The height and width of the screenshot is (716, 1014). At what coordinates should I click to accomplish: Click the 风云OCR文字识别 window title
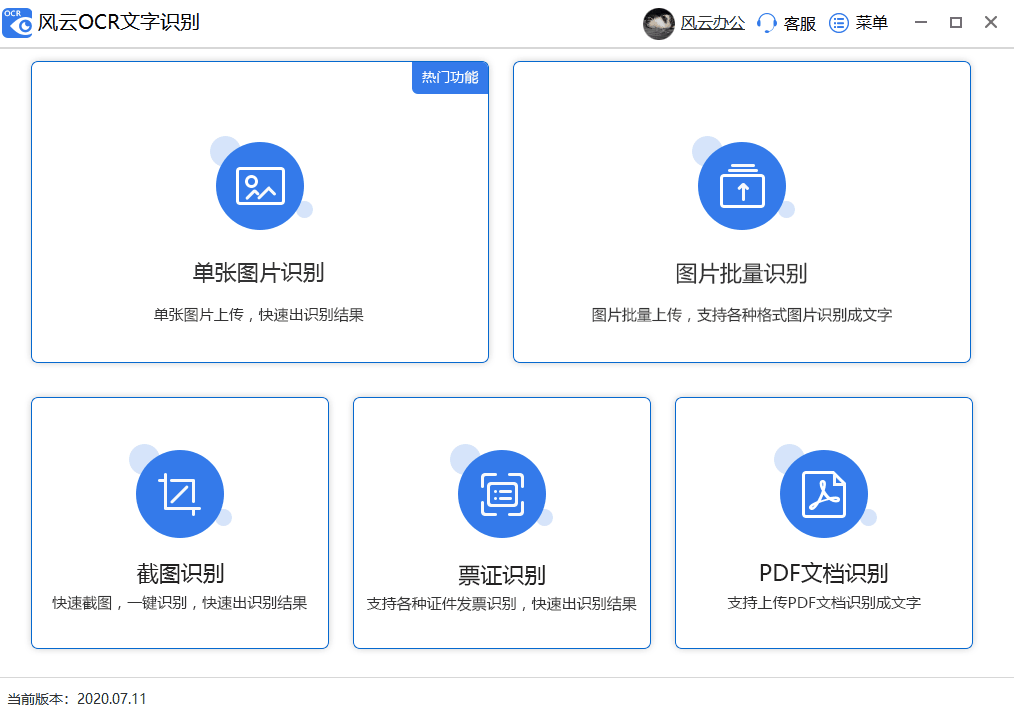click(118, 23)
